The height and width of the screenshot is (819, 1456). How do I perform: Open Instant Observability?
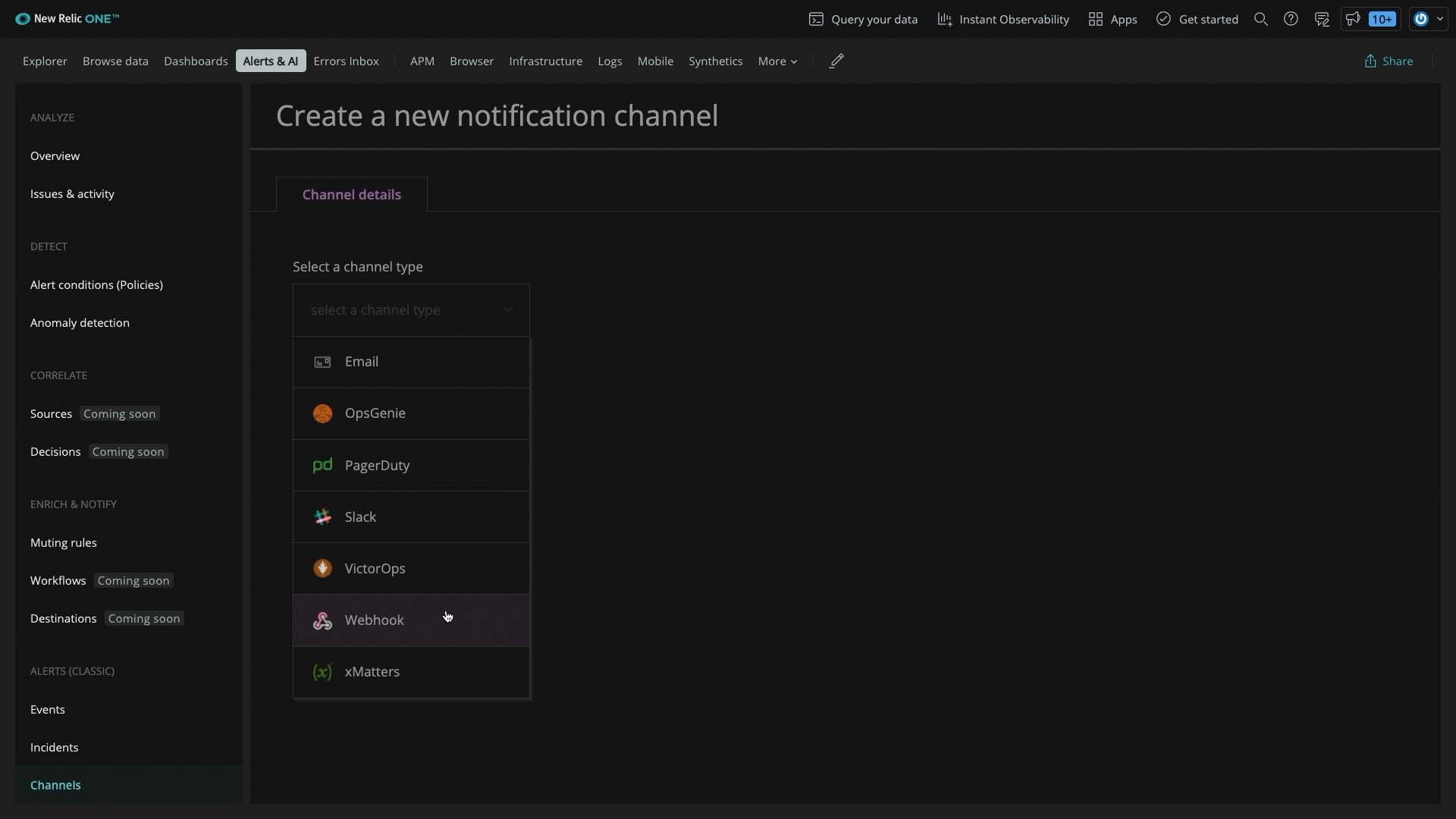point(1003,19)
